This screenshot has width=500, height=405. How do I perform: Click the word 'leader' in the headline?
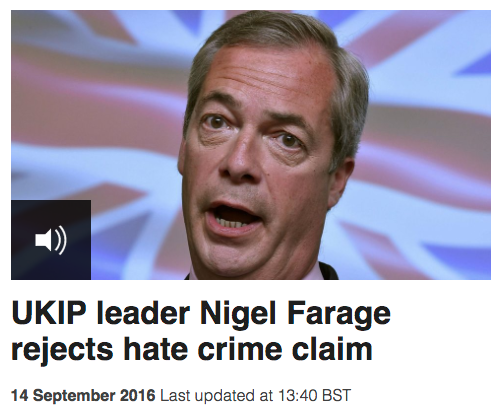tap(143, 313)
